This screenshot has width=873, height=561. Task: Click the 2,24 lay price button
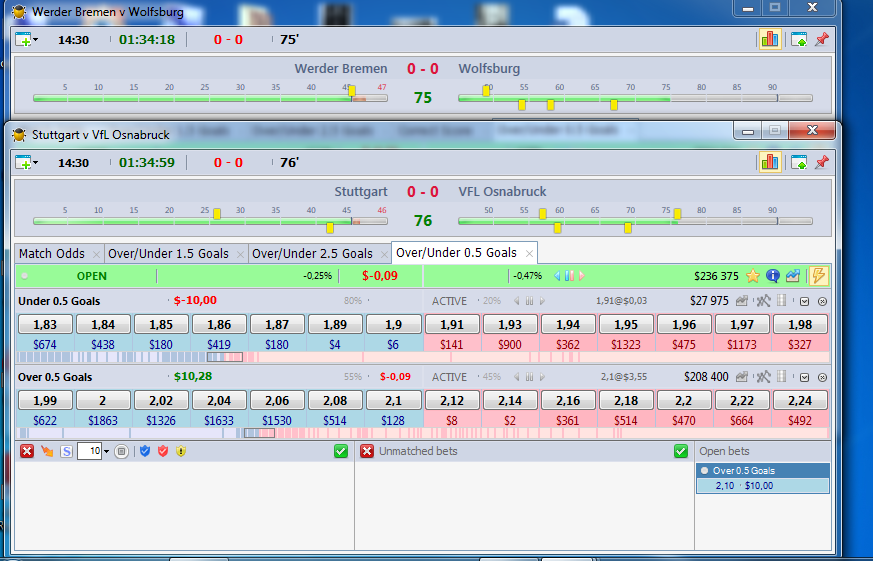[800, 401]
